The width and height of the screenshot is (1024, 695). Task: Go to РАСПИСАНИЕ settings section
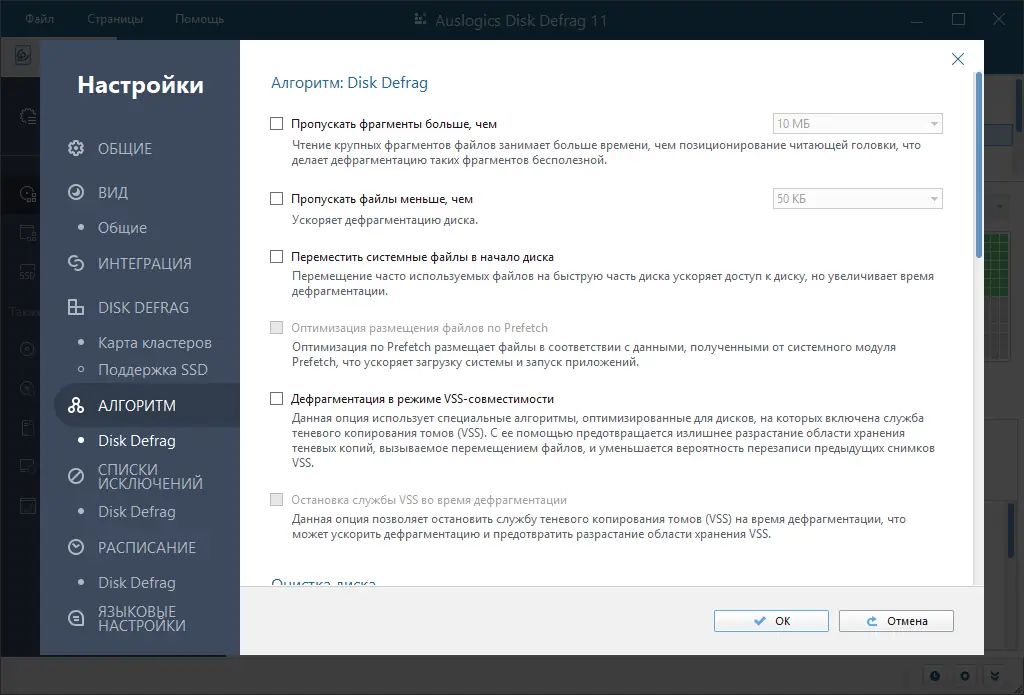click(x=147, y=547)
